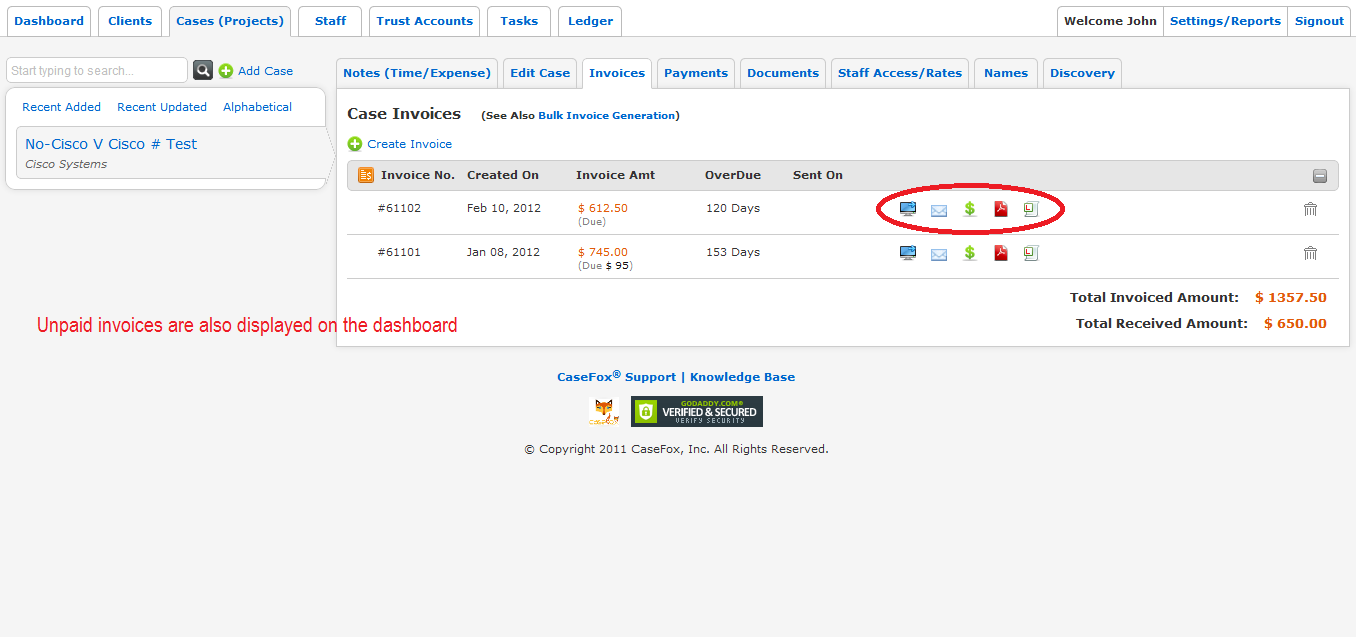Screen dimensions: 1356x637
Task: Focus the case search input field
Action: coord(97,70)
